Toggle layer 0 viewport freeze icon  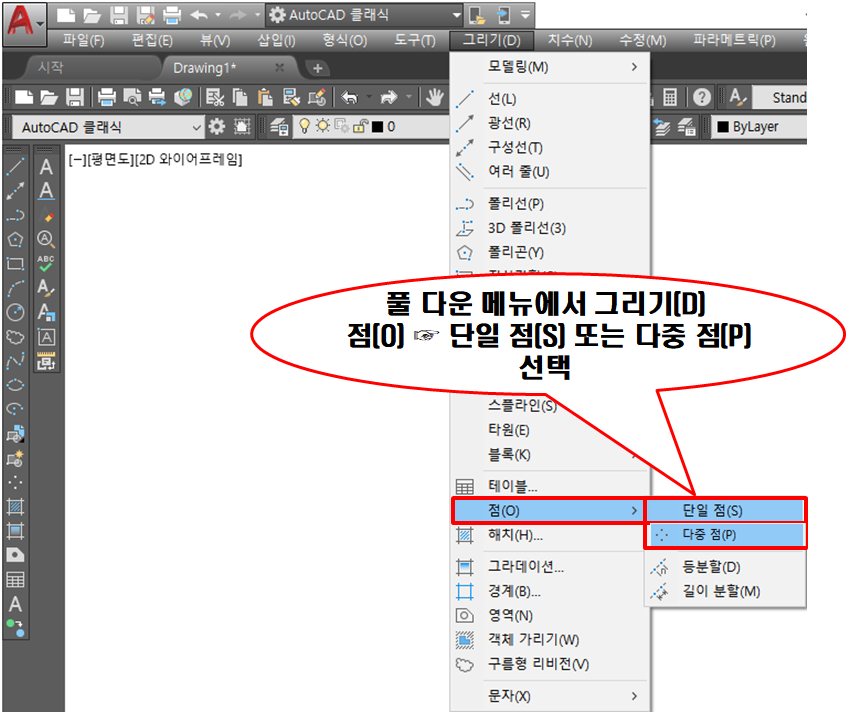tap(342, 127)
